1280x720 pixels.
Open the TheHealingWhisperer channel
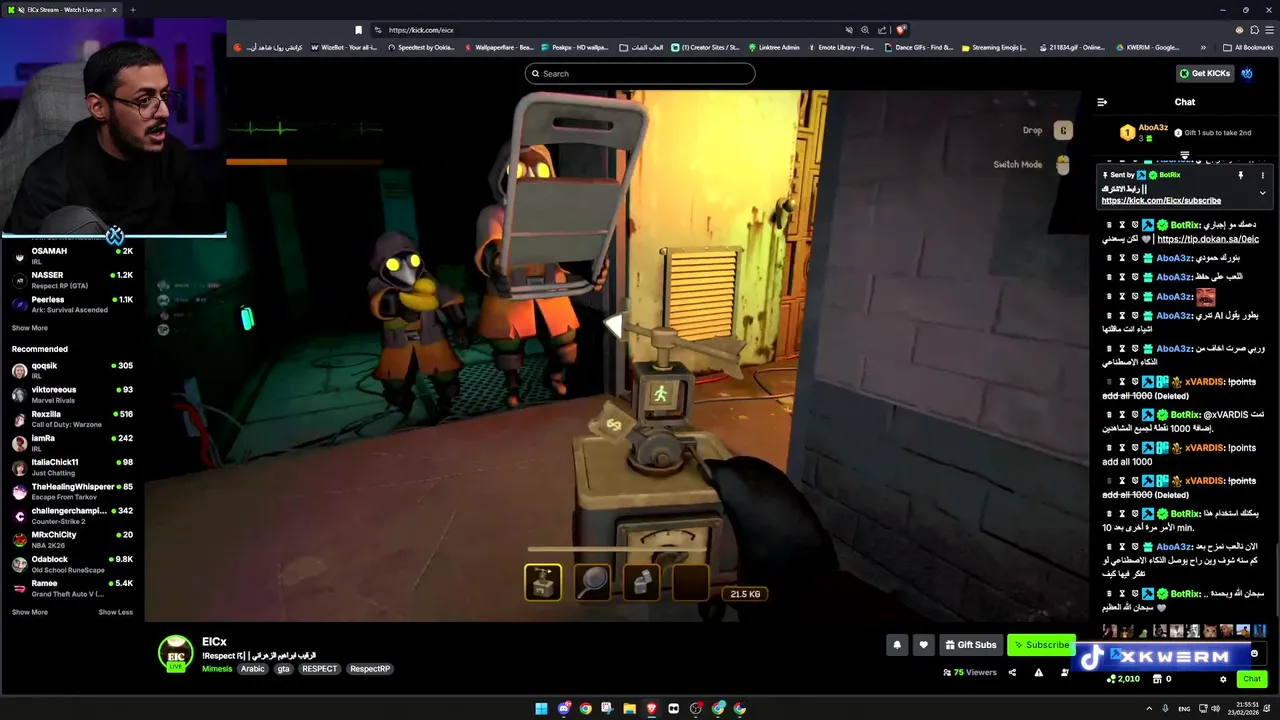coord(72,491)
